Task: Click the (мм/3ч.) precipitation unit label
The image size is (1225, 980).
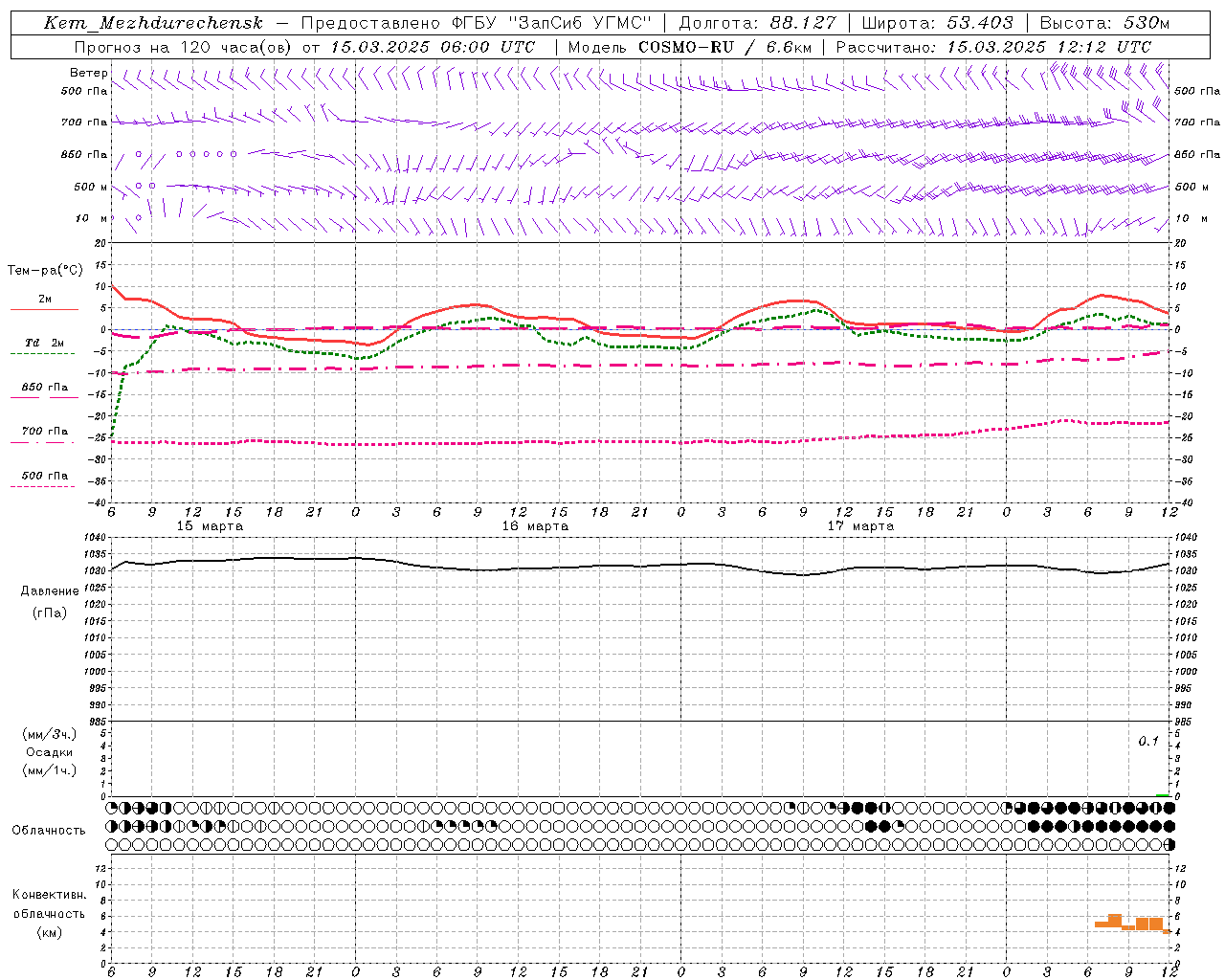Action: (50, 734)
